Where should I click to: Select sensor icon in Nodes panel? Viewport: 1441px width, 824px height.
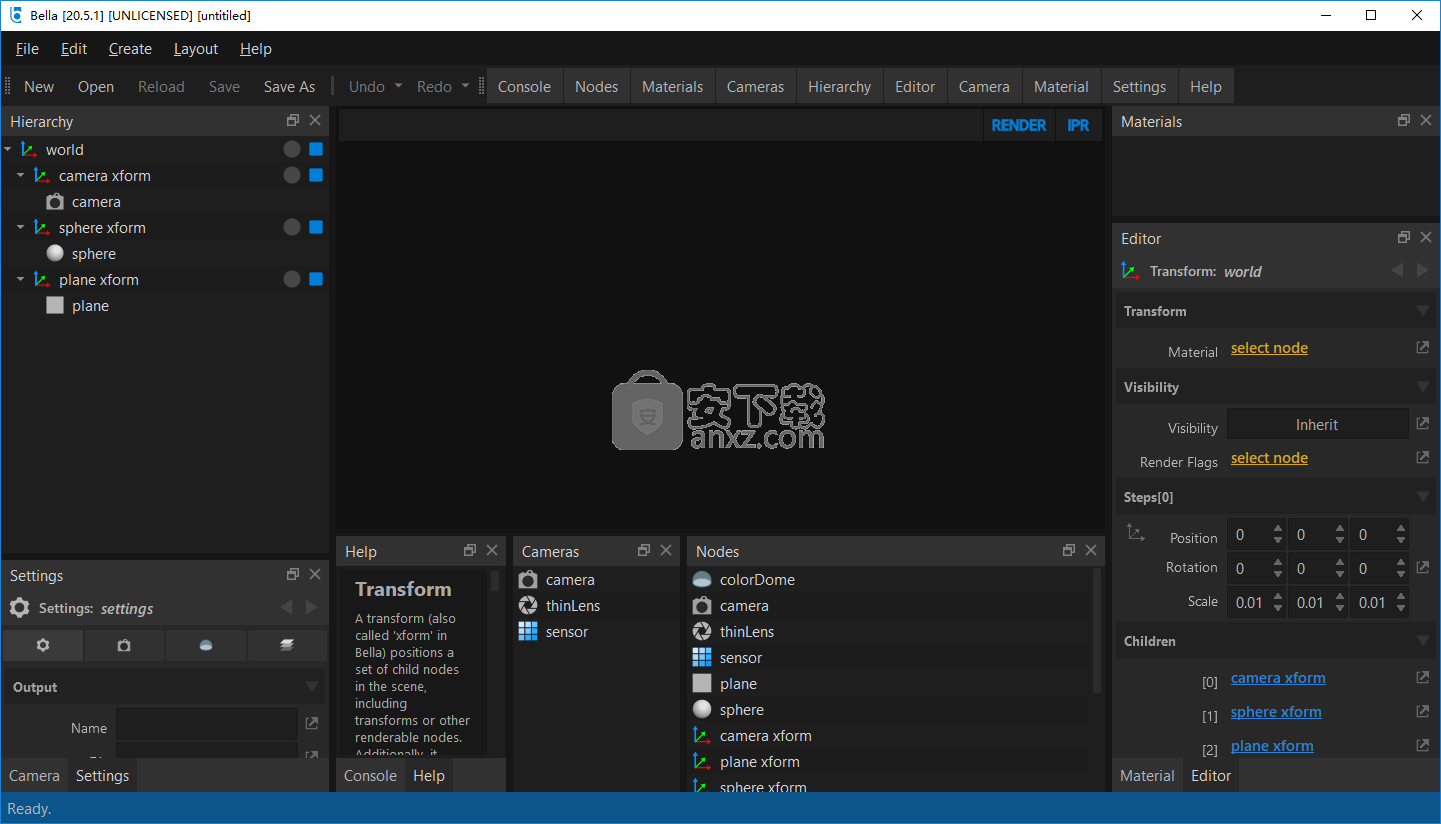702,658
